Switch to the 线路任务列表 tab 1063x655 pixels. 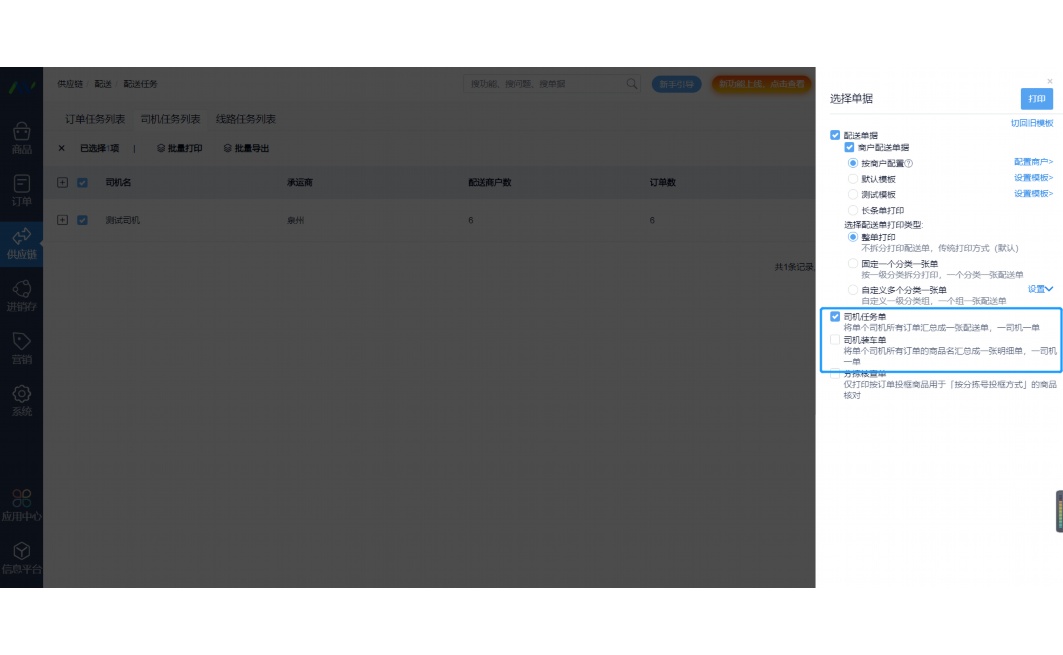tap(245, 119)
